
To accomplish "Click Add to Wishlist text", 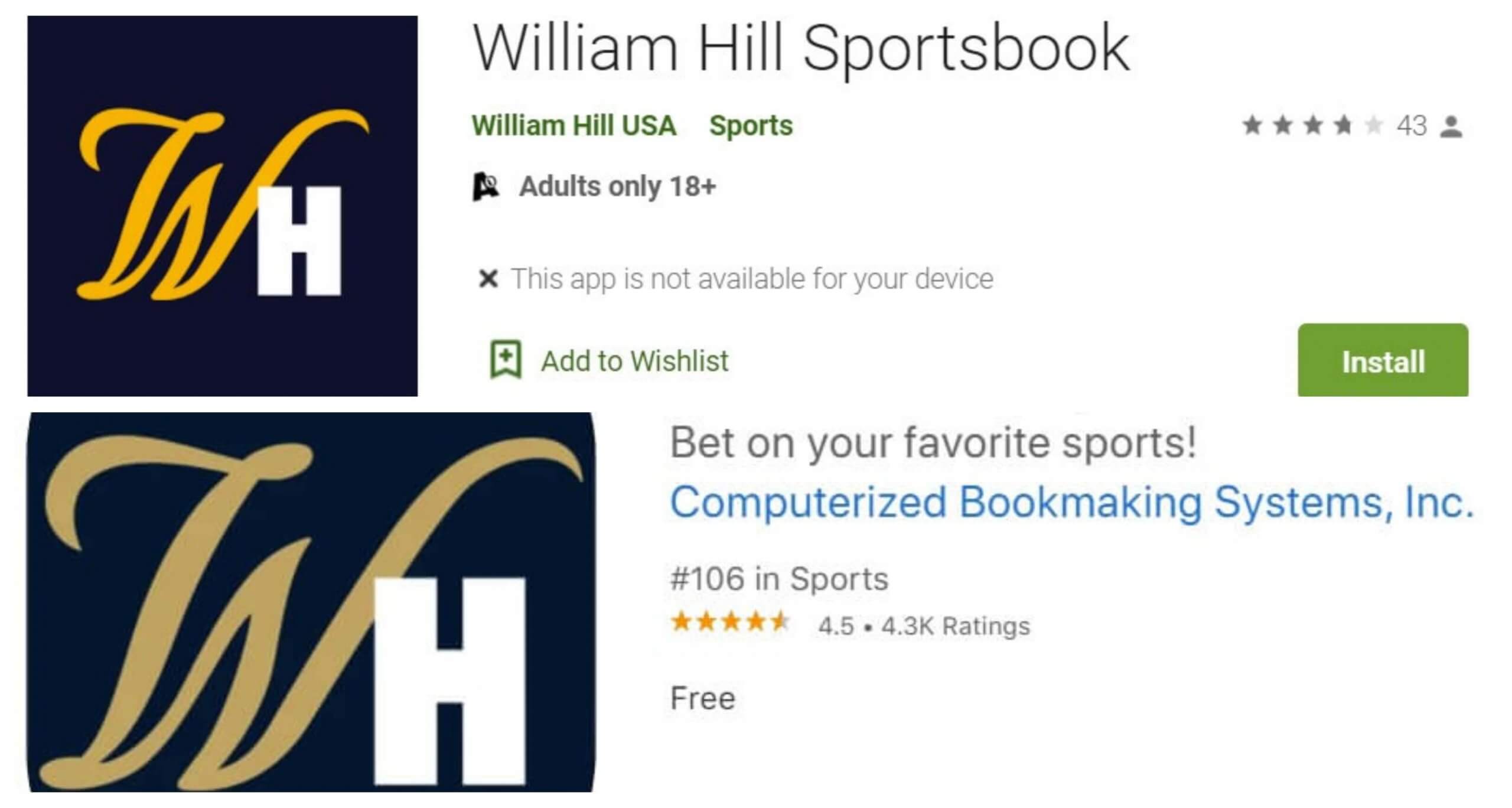I will 635,361.
